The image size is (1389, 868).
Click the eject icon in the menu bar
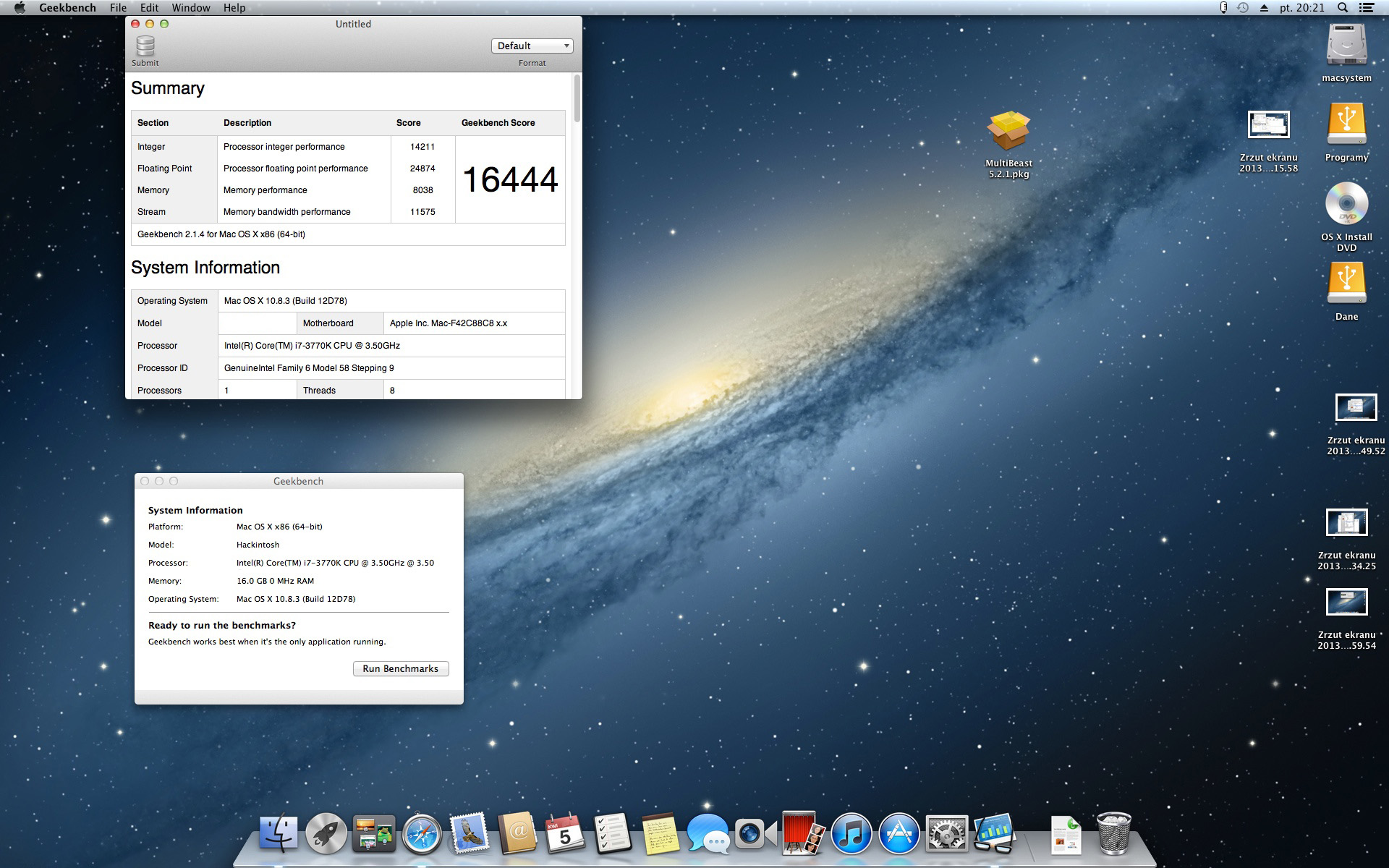(1264, 7)
